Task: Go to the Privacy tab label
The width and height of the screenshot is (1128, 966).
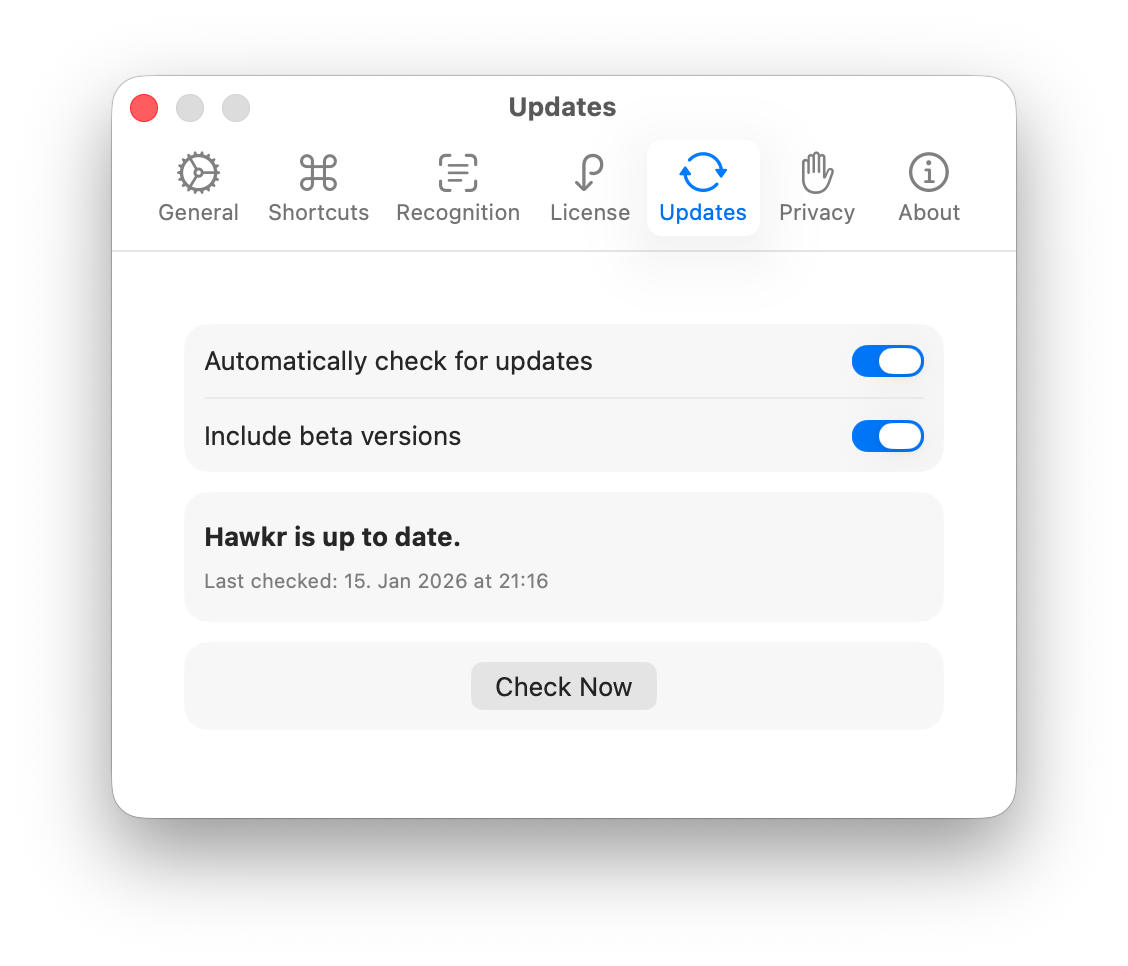Action: [817, 213]
